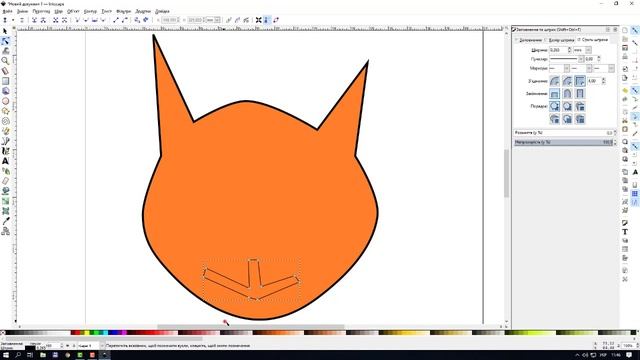Select the 3D box tool

point(5,91)
